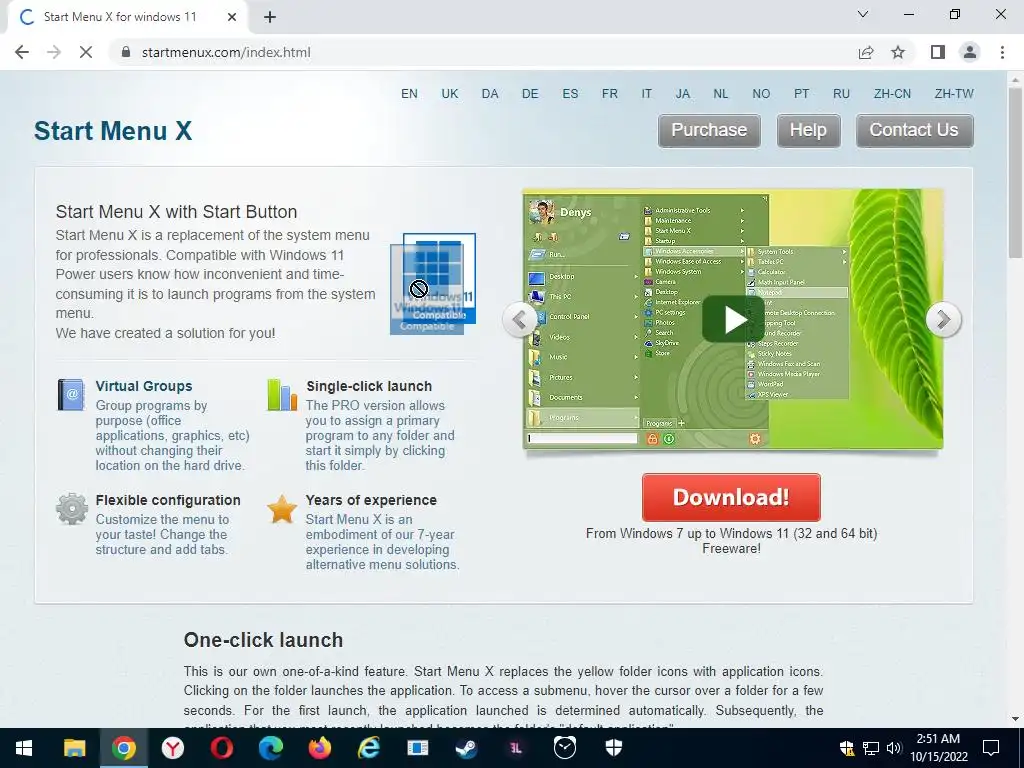Launch Opera from taskbar
1024x768 pixels.
(221, 748)
